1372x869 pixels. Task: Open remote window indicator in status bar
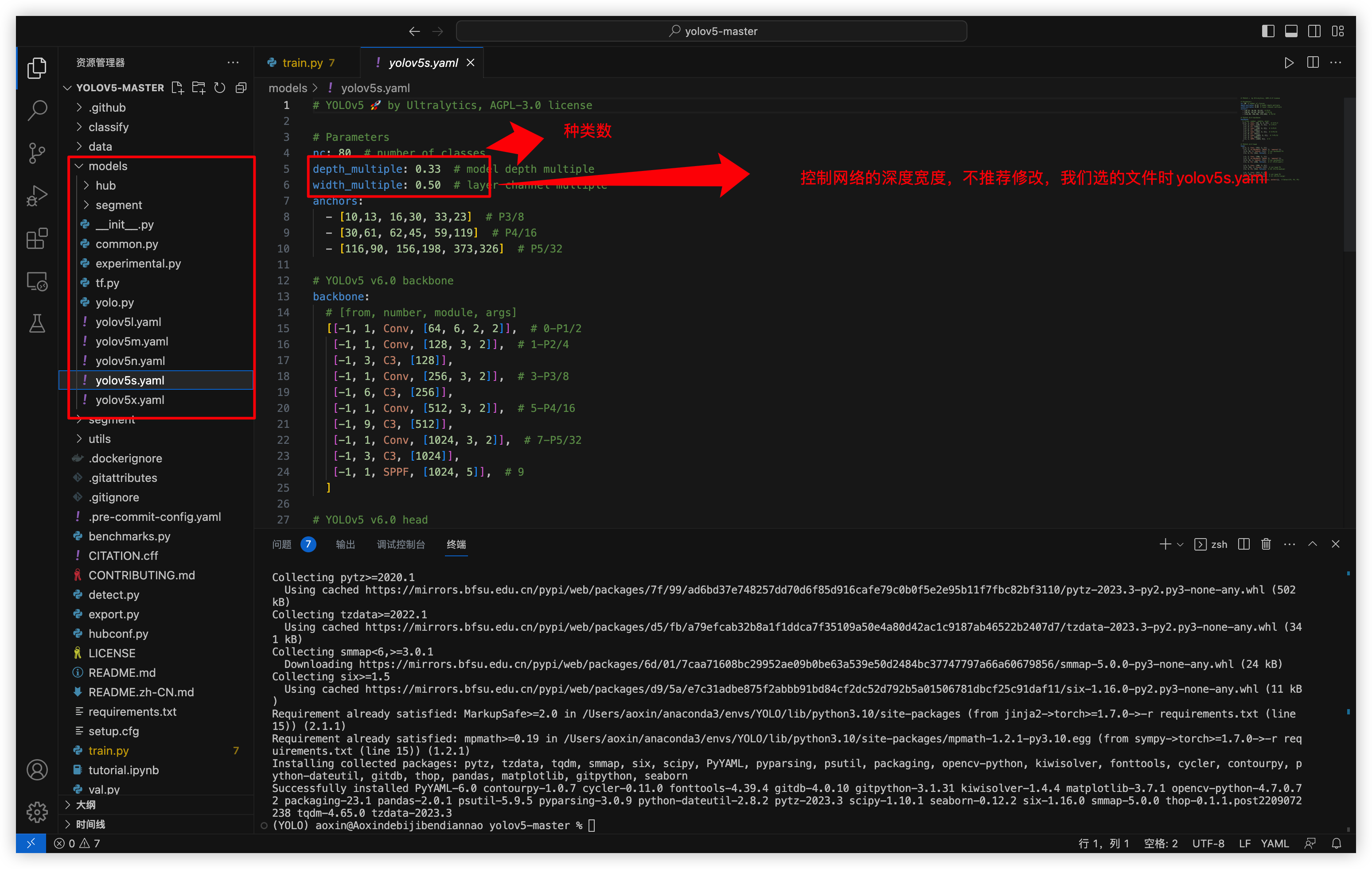[x=31, y=843]
